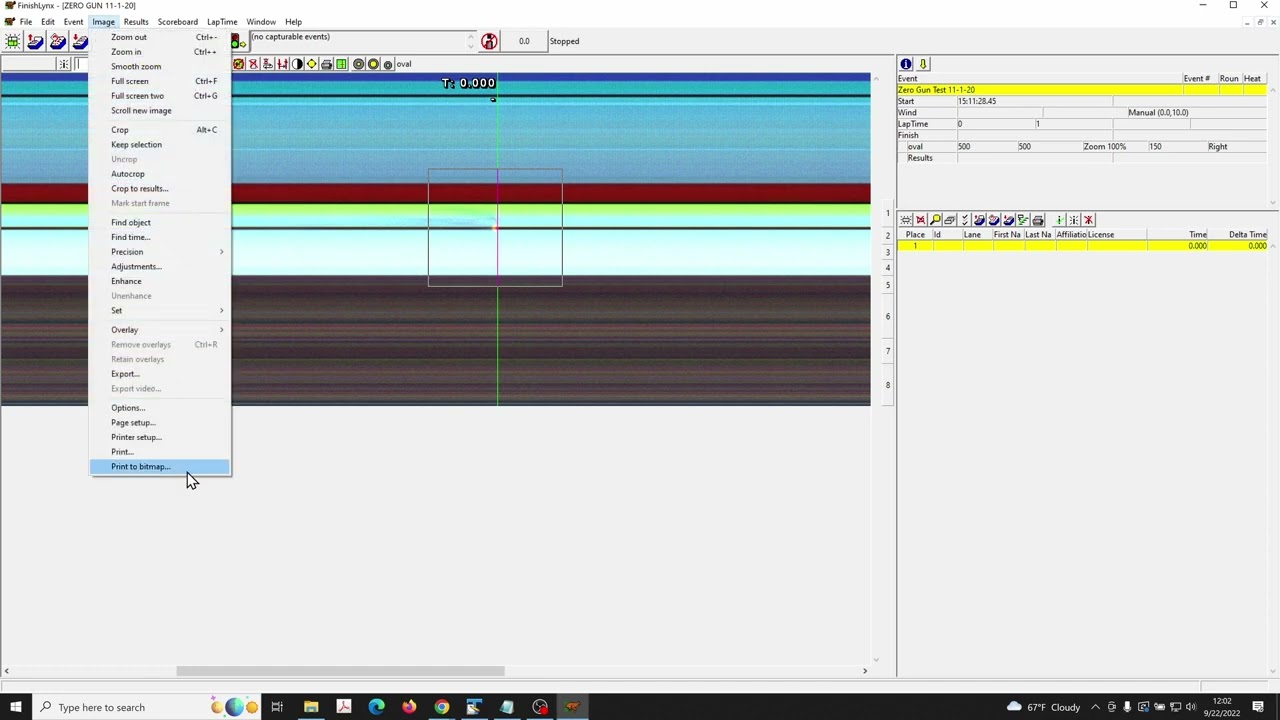Click the half-black contrast circle icon
Image resolution: width=1280 pixels, height=720 pixels.
coord(297,64)
